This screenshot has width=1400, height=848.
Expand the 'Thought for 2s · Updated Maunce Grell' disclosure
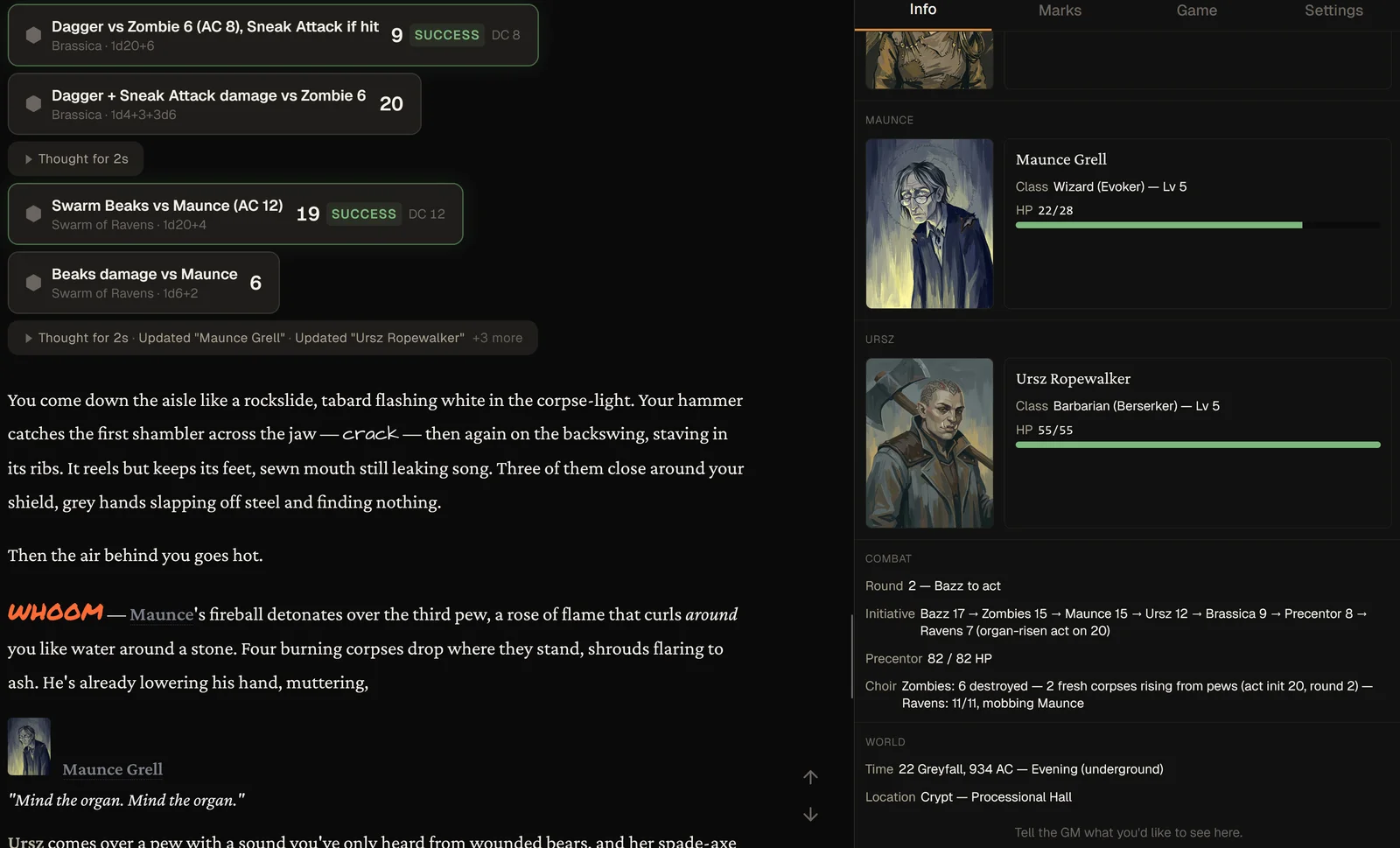pos(272,339)
